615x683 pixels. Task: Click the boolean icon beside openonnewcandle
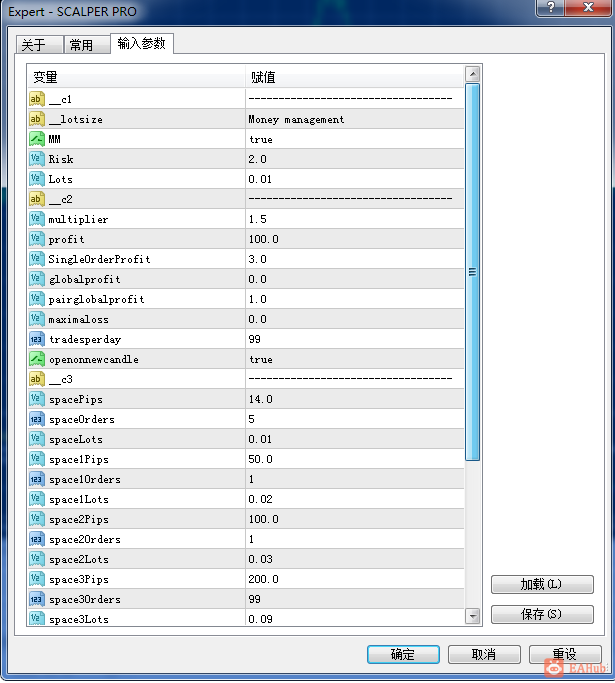click(x=37, y=359)
